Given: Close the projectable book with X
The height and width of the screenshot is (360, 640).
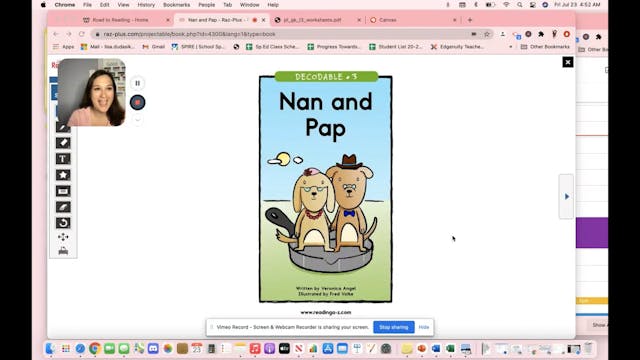Looking at the screenshot, I should [x=568, y=62].
